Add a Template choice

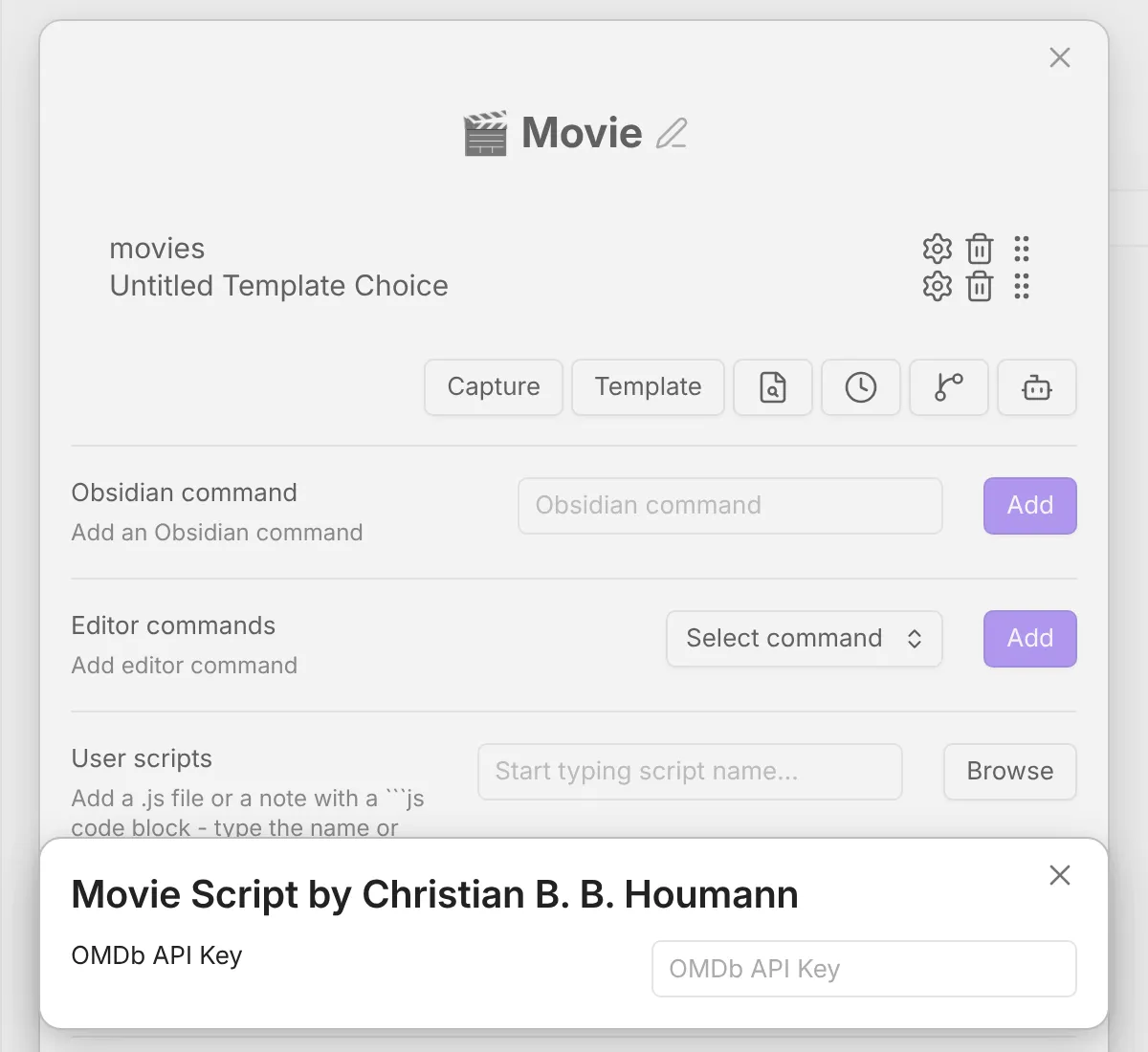648,387
